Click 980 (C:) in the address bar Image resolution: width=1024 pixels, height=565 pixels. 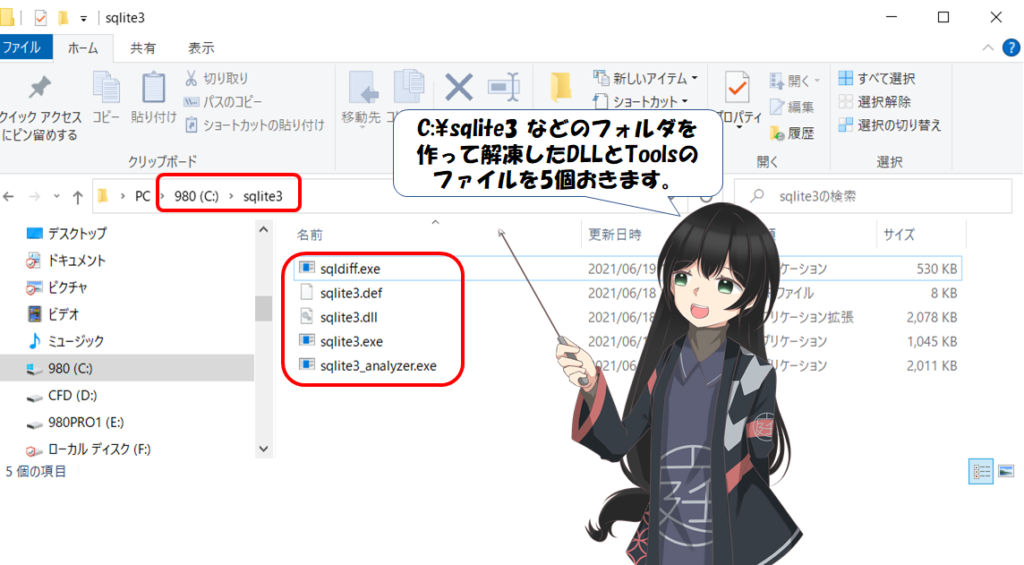197,196
